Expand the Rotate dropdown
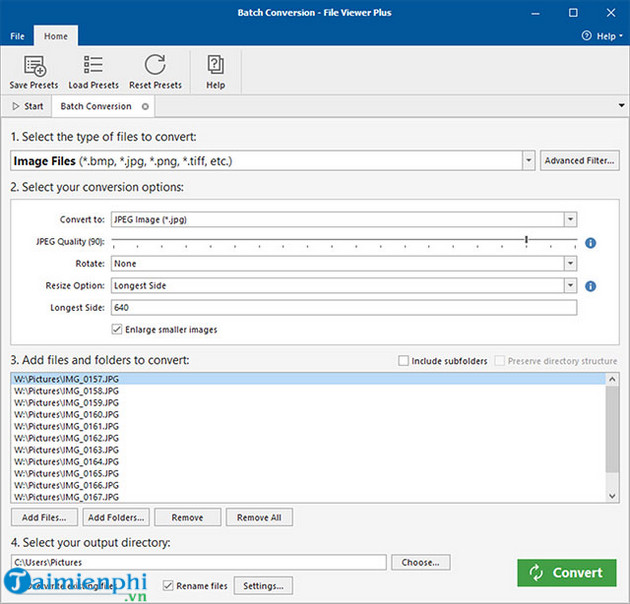This screenshot has width=630, height=604. coord(570,264)
